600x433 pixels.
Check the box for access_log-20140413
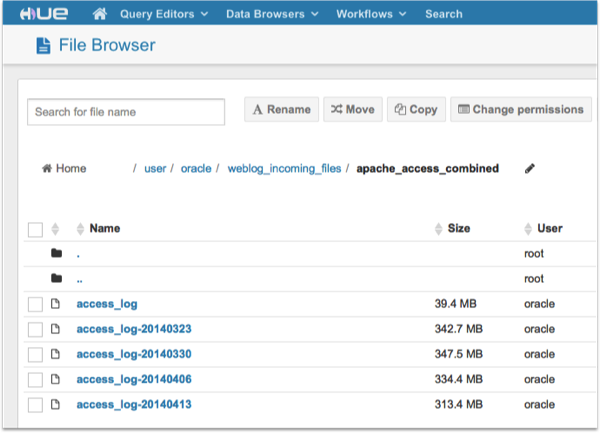coord(35,405)
